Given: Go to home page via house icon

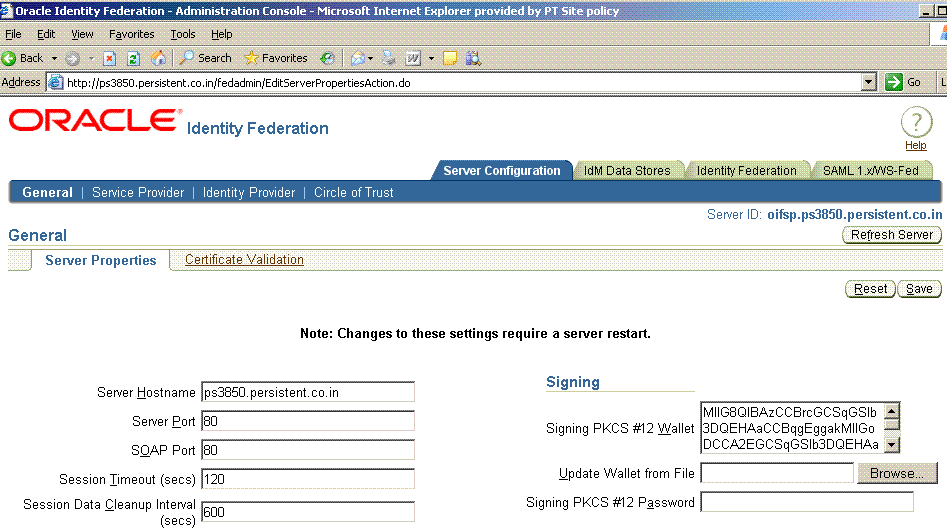Looking at the screenshot, I should click(158, 58).
